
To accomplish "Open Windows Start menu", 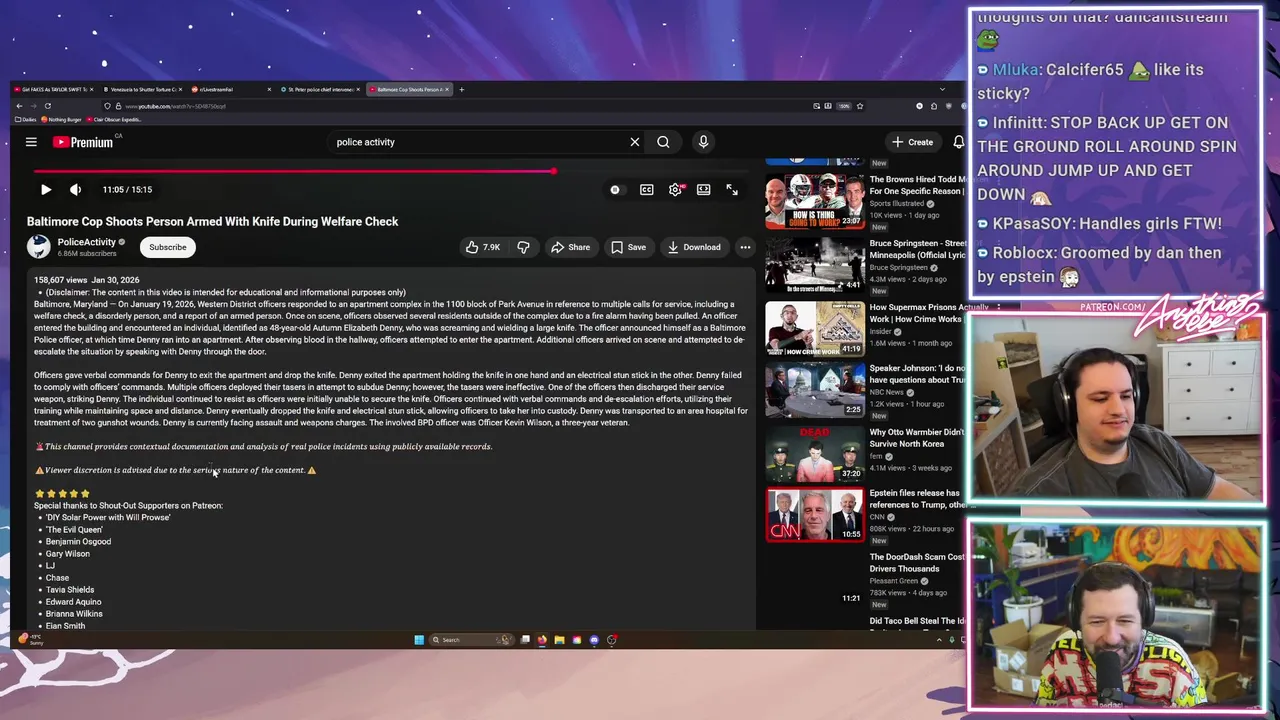I will pos(419,640).
